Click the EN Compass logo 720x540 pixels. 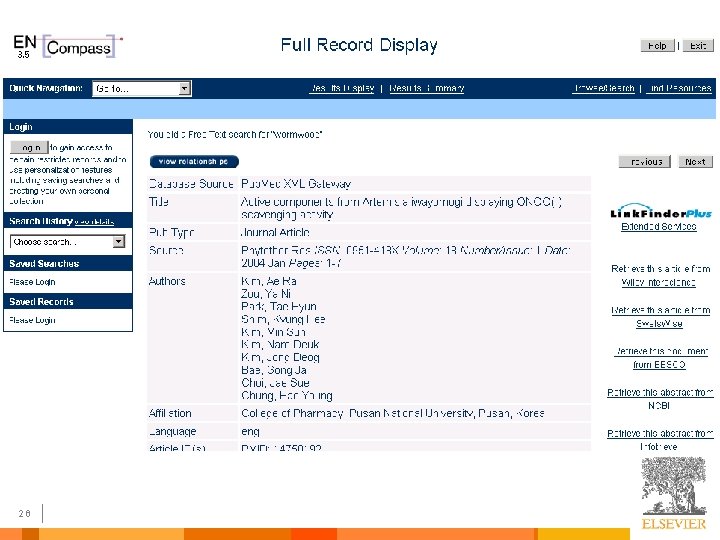(68, 46)
